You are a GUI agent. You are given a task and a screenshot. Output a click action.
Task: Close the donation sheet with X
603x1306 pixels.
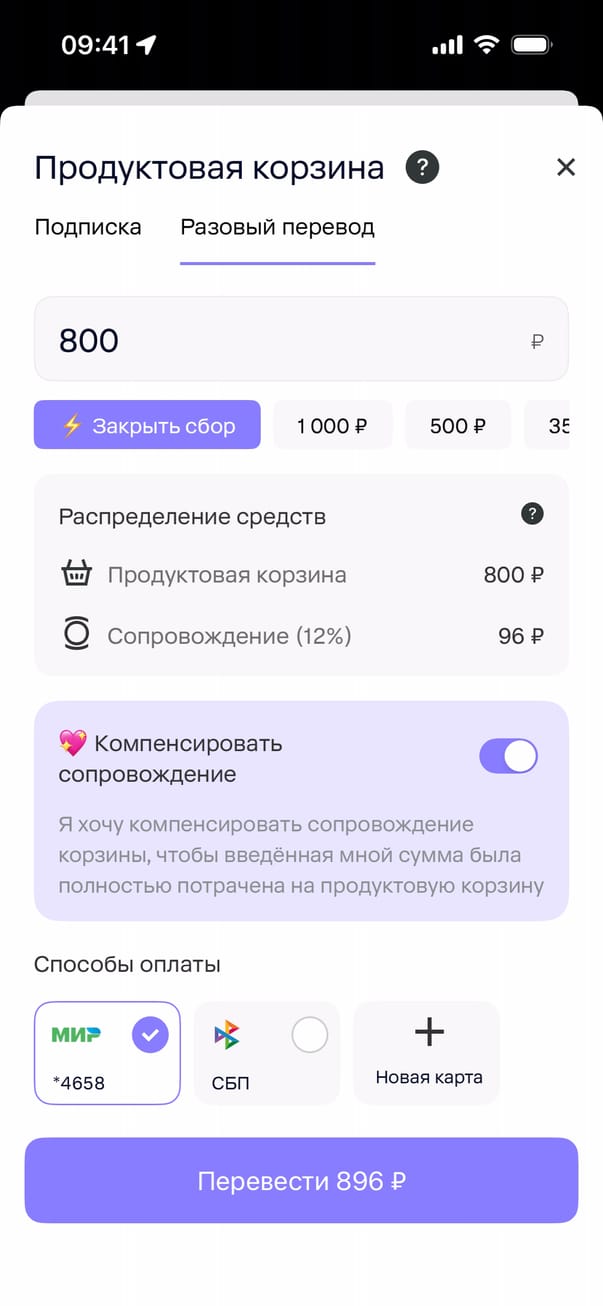(x=566, y=167)
